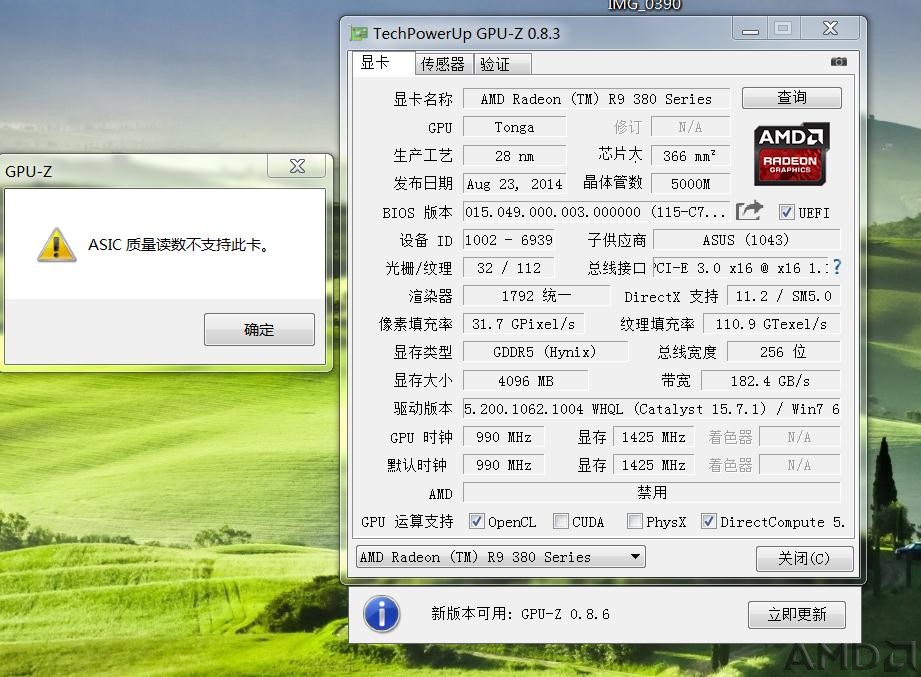The image size is (921, 677).
Task: Click the AMD CrossFire field showing 禁用
Action: (x=651, y=492)
